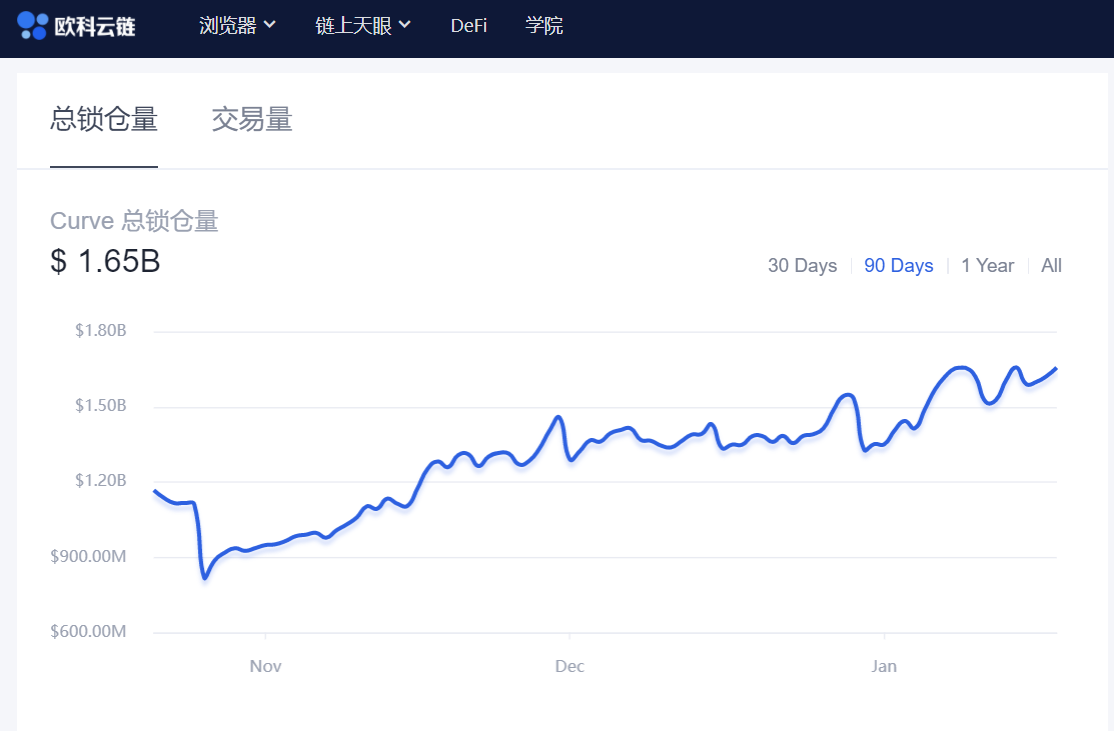Click the Nov x-axis label

click(266, 666)
